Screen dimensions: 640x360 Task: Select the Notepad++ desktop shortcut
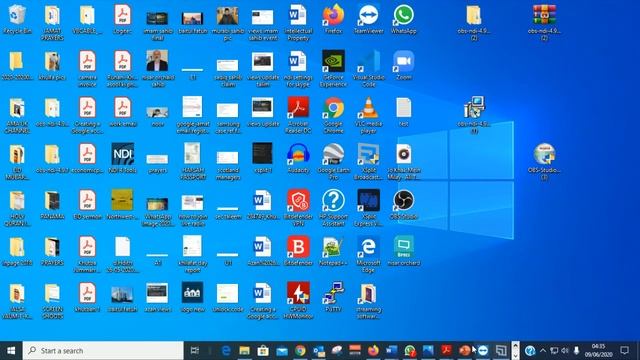[x=333, y=251]
